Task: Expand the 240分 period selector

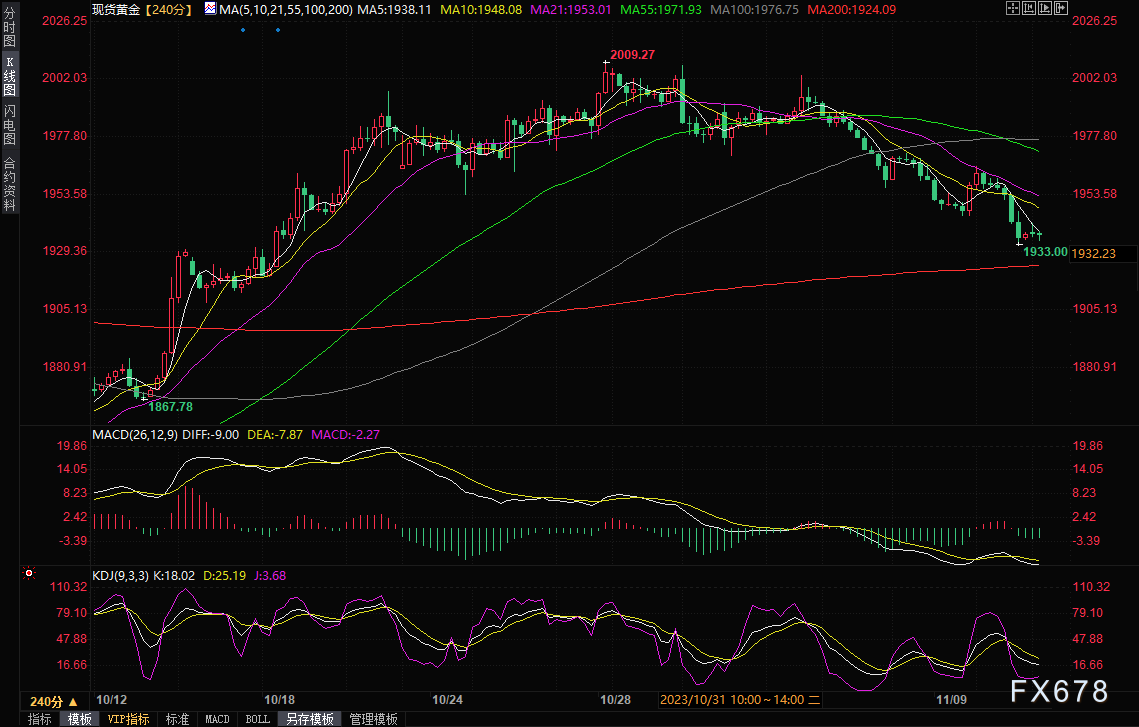Action: point(54,701)
